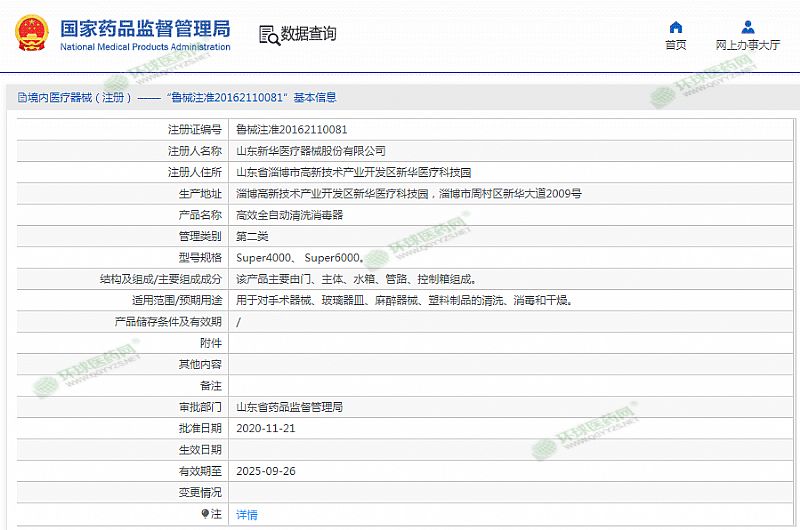Click approval department 山东省药品监督管理局

(x=289, y=407)
